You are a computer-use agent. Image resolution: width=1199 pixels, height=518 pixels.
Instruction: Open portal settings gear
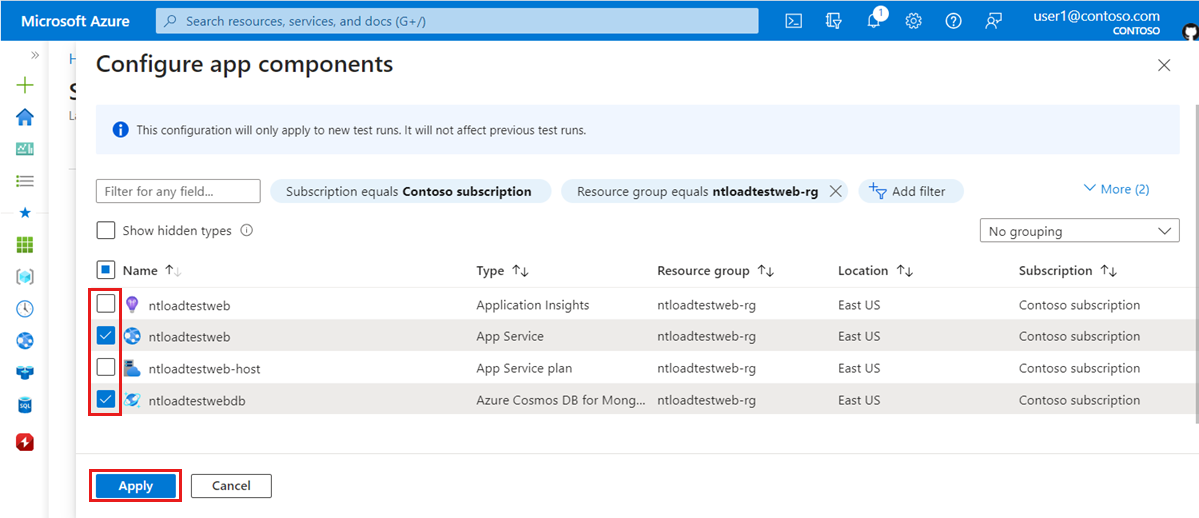pos(913,21)
